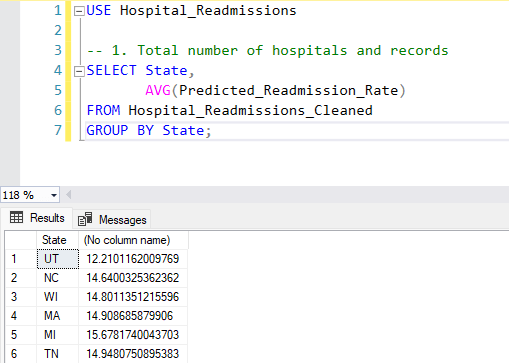Image resolution: width=509 pixels, height=363 pixels.
Task: Select row header 4 in results grid
Action: tap(21, 316)
